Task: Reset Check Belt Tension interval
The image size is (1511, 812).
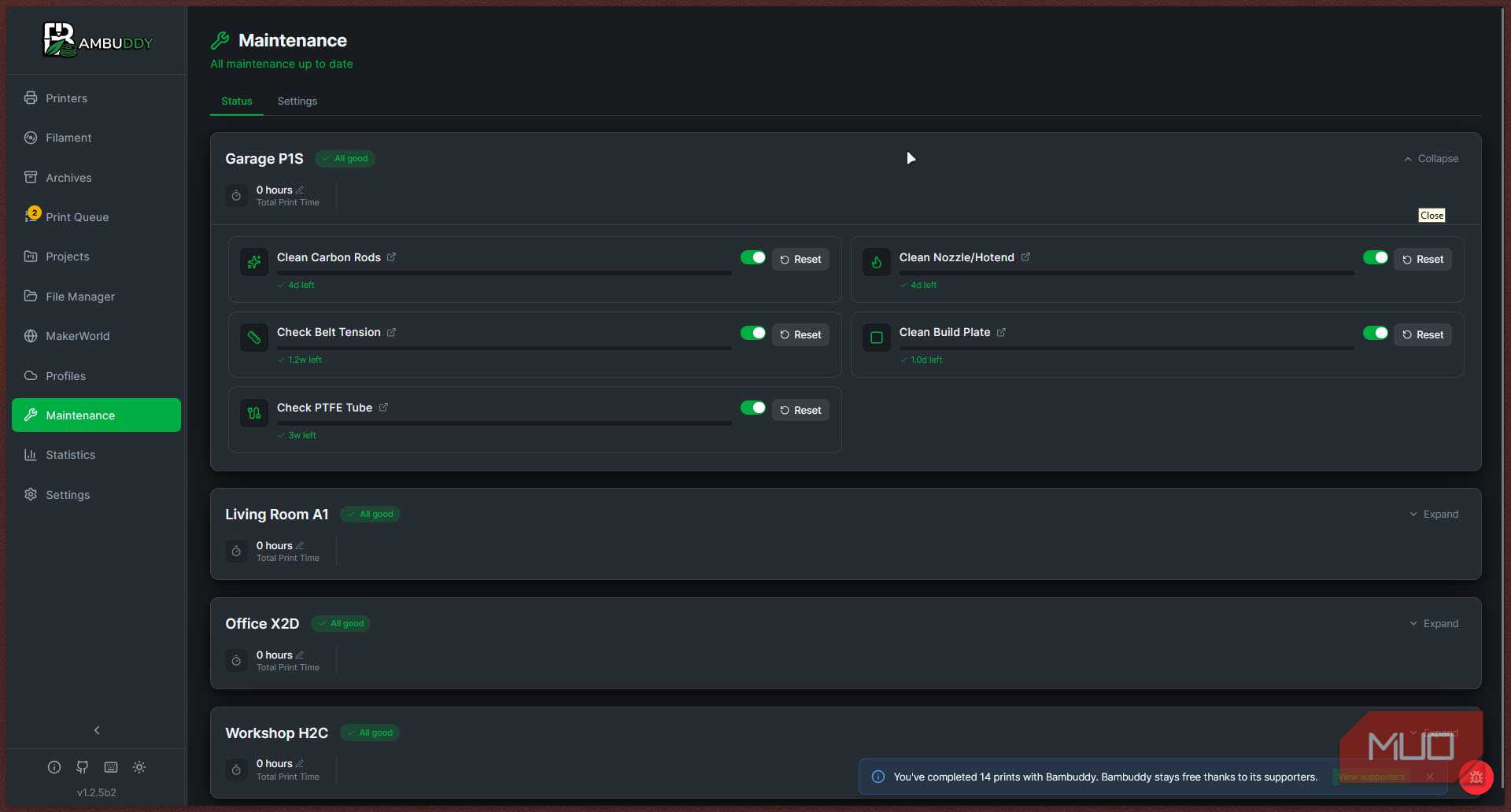Action: (800, 335)
